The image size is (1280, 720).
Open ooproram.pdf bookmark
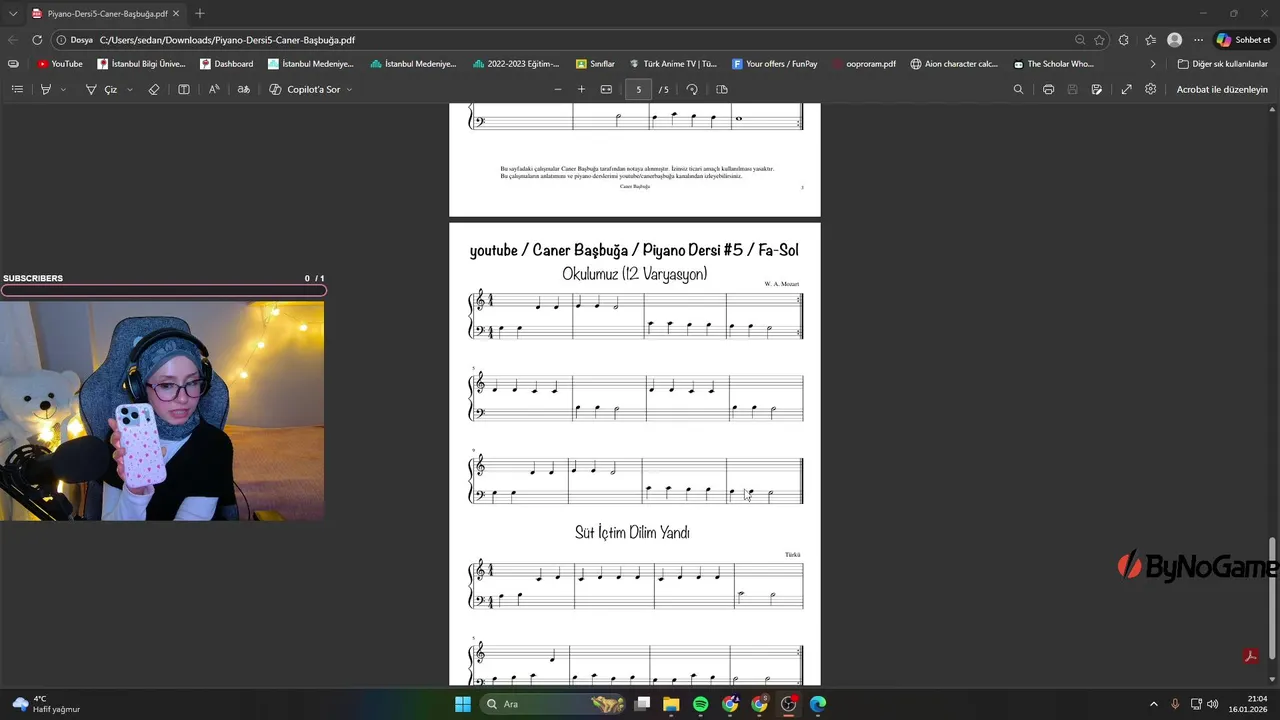click(864, 64)
